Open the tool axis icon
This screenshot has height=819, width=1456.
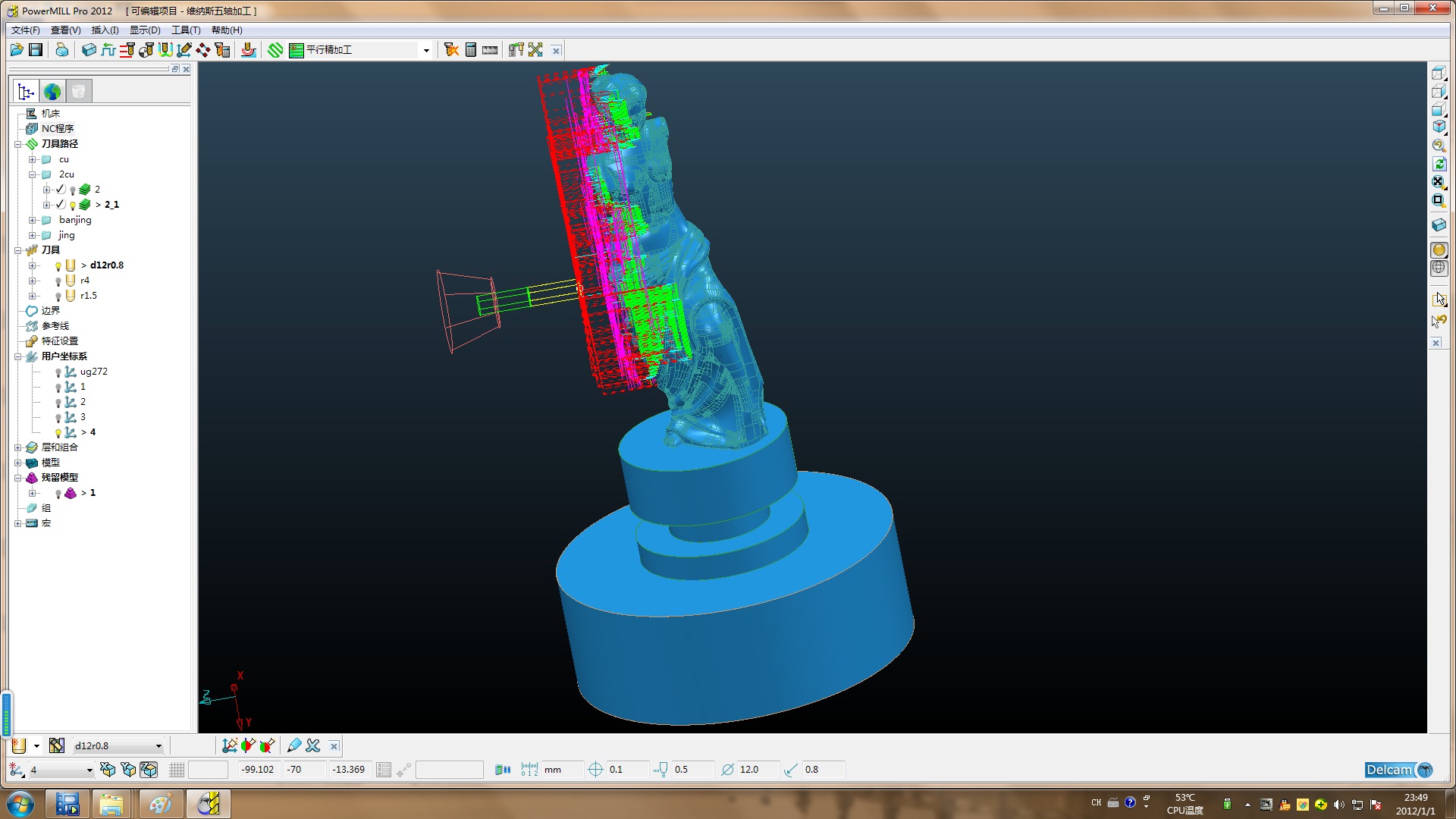click(184, 50)
